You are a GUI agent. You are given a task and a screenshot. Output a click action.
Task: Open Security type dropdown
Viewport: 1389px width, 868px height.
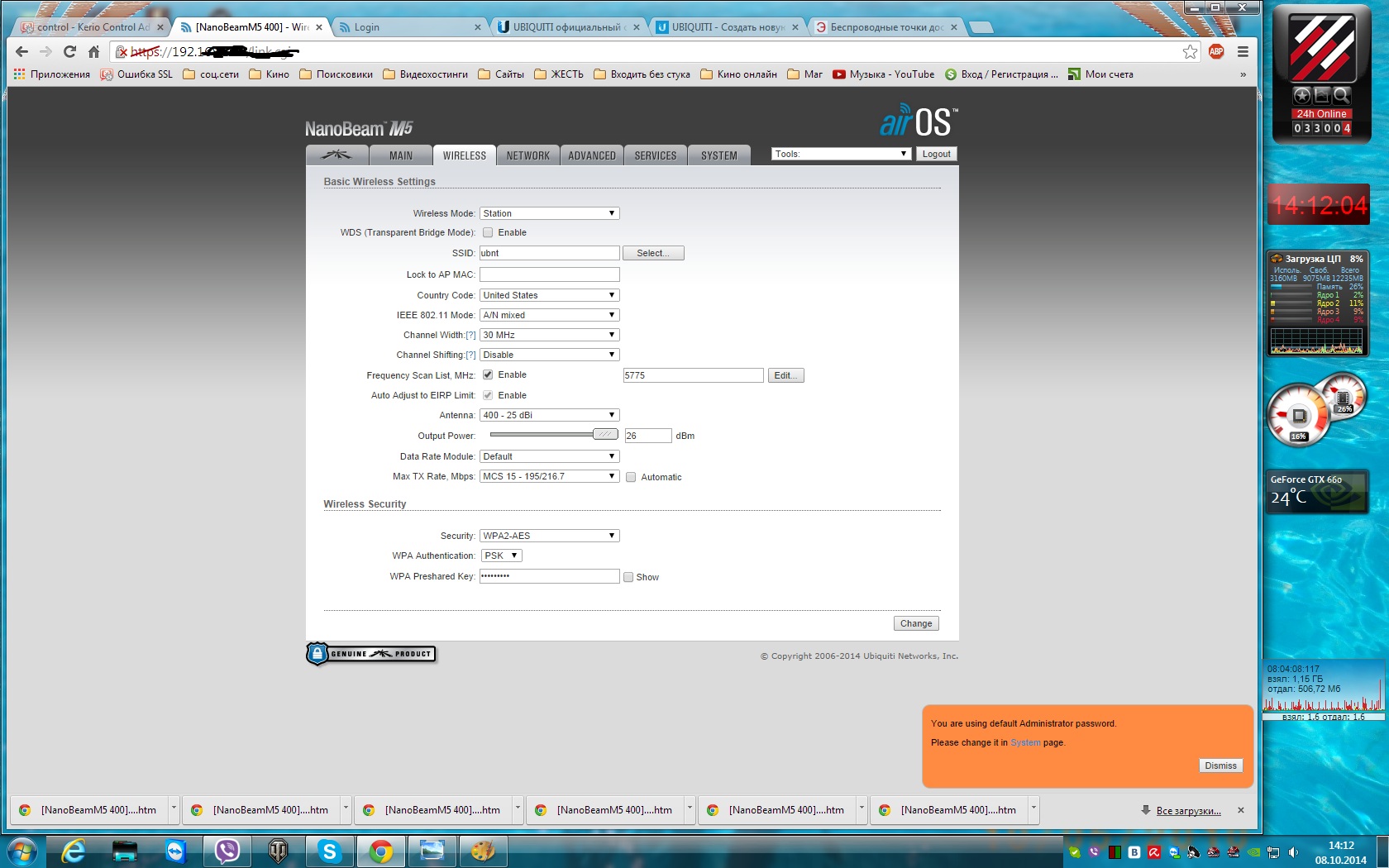pyautogui.click(x=549, y=536)
